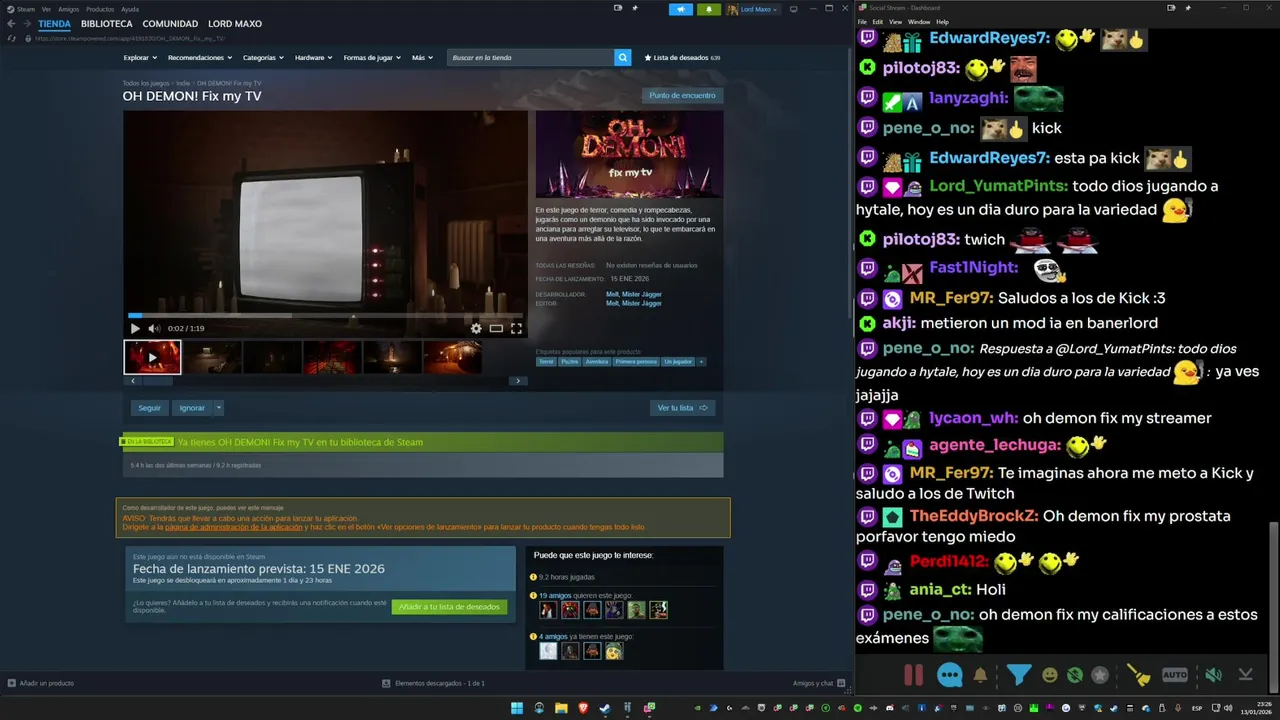Screen dimensions: 1280x720
Task: Expand the Explorar store dropdown
Action: click(139, 58)
